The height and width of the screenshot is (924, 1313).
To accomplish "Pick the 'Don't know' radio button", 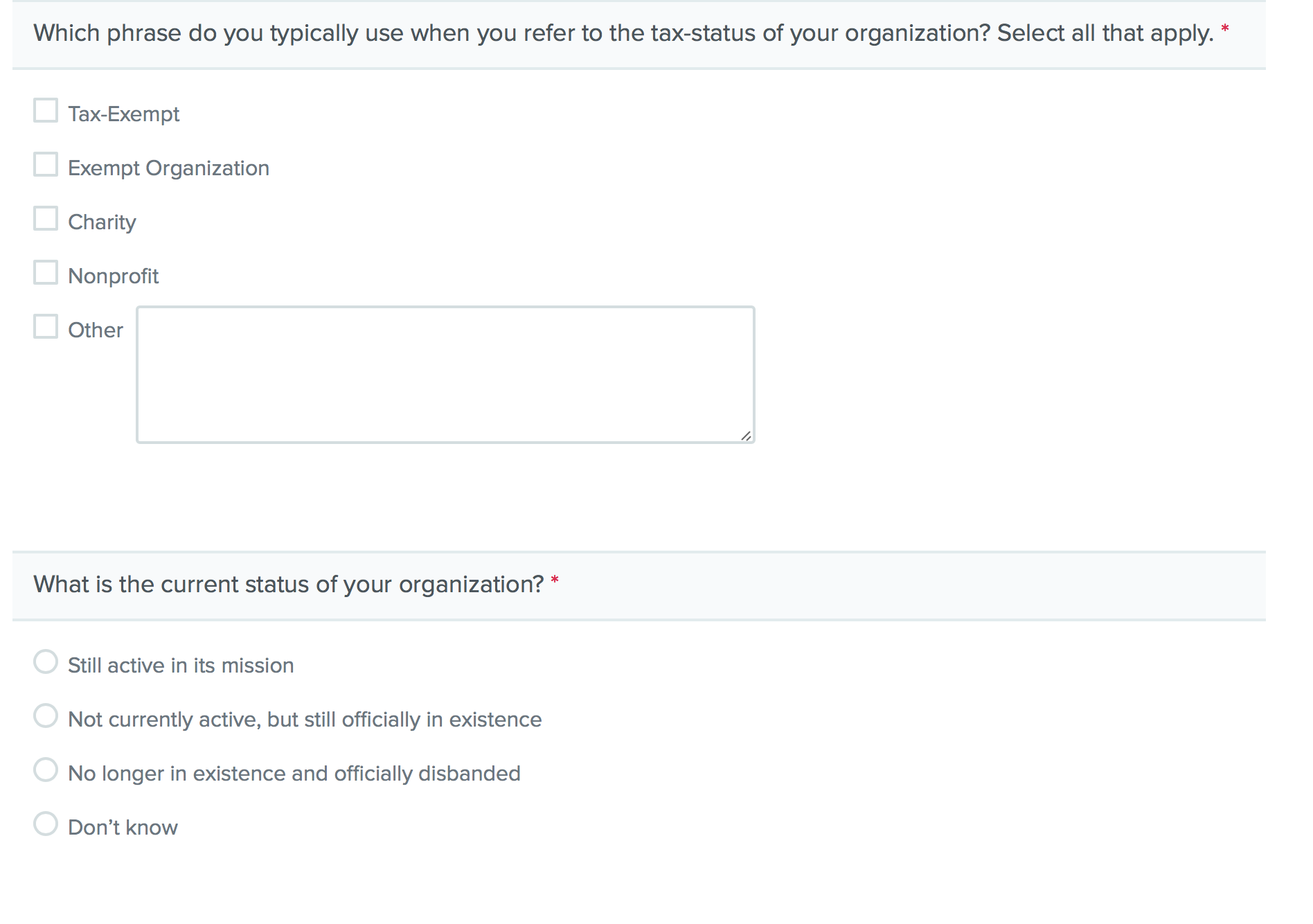I will click(46, 824).
